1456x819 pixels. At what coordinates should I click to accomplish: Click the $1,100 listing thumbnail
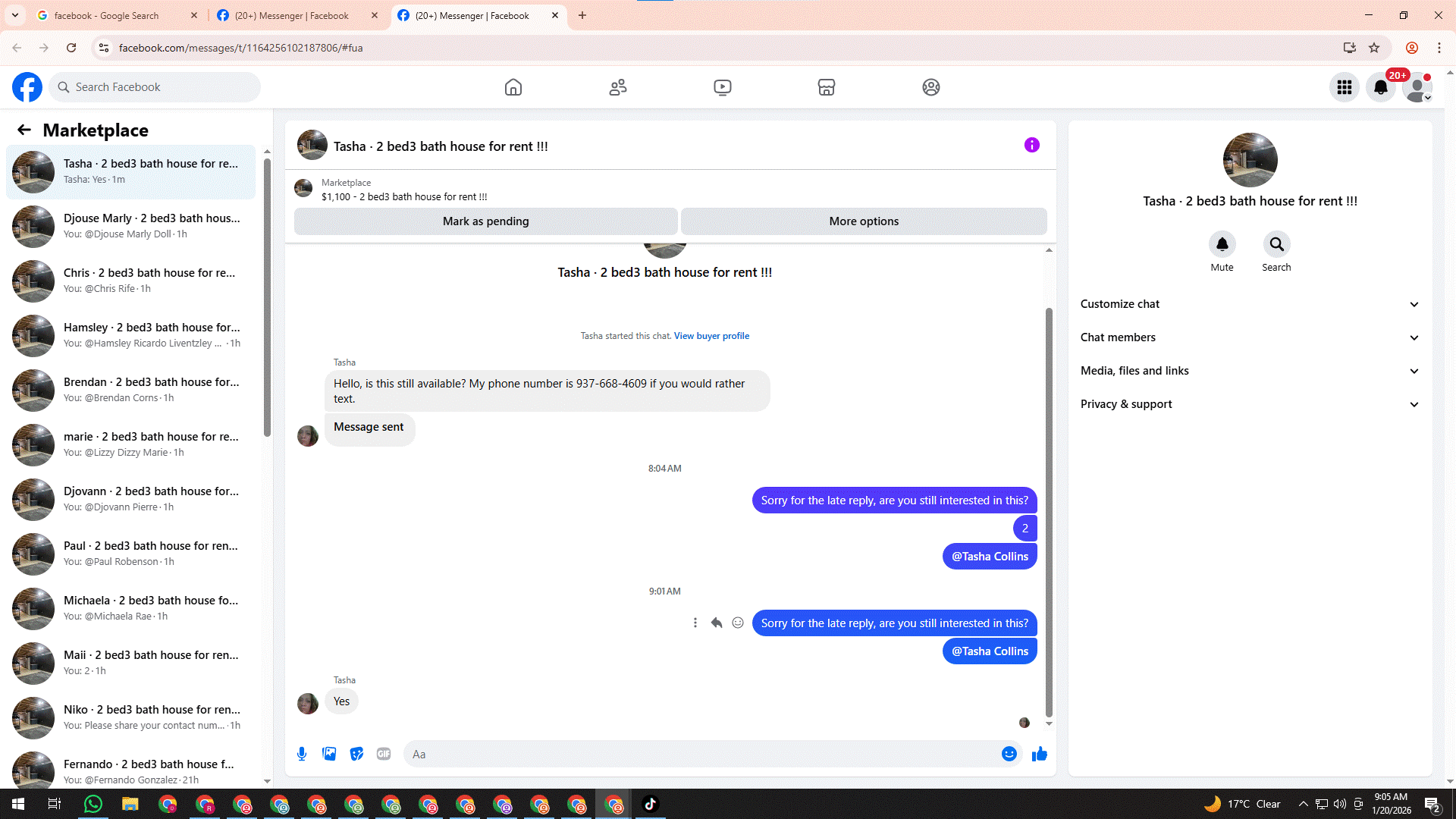pos(303,189)
